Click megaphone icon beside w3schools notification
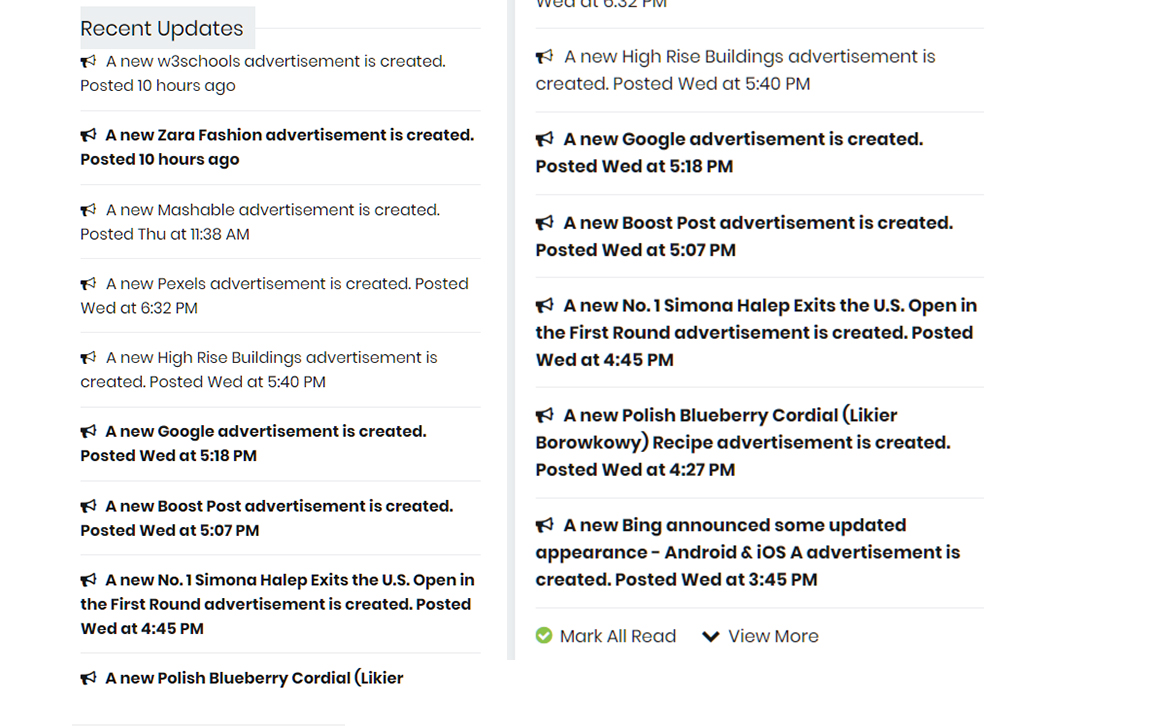The image size is (1155, 726). (x=88, y=61)
